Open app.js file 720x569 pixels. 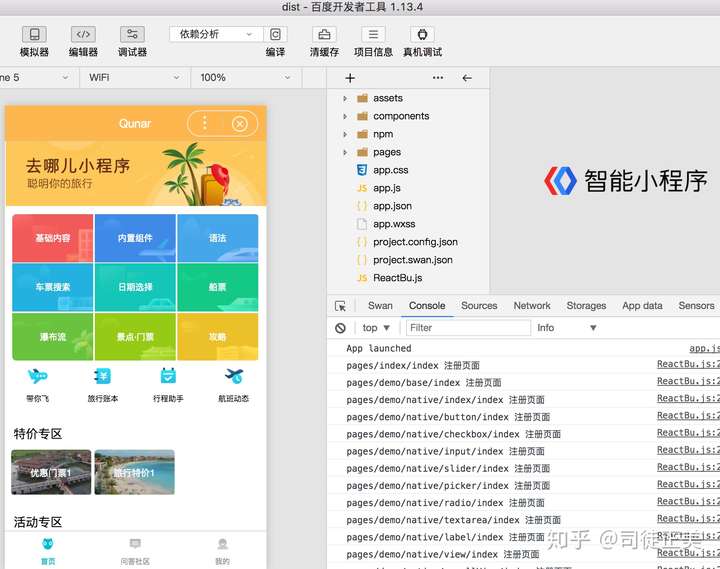tap(387, 188)
